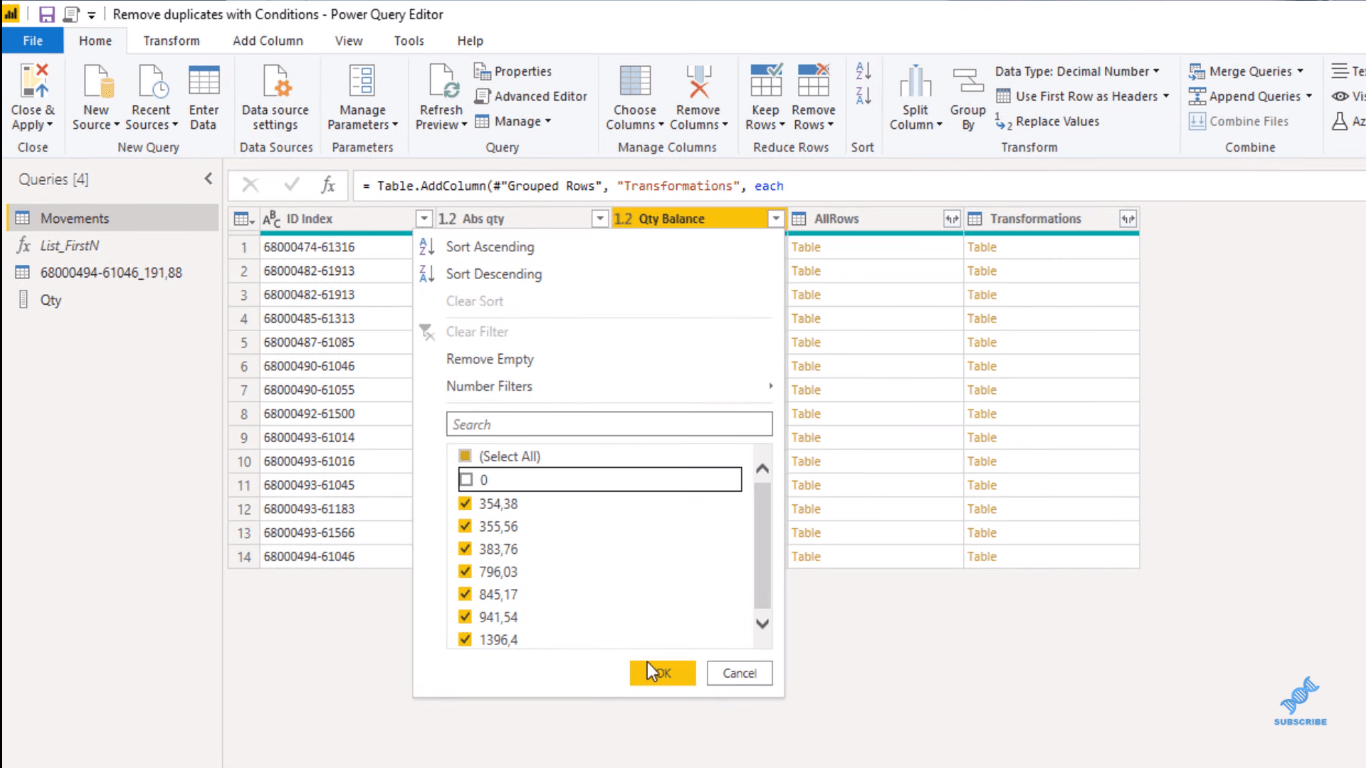Uncheck the 796,03 filter value
1366x768 pixels.
[x=465, y=572]
